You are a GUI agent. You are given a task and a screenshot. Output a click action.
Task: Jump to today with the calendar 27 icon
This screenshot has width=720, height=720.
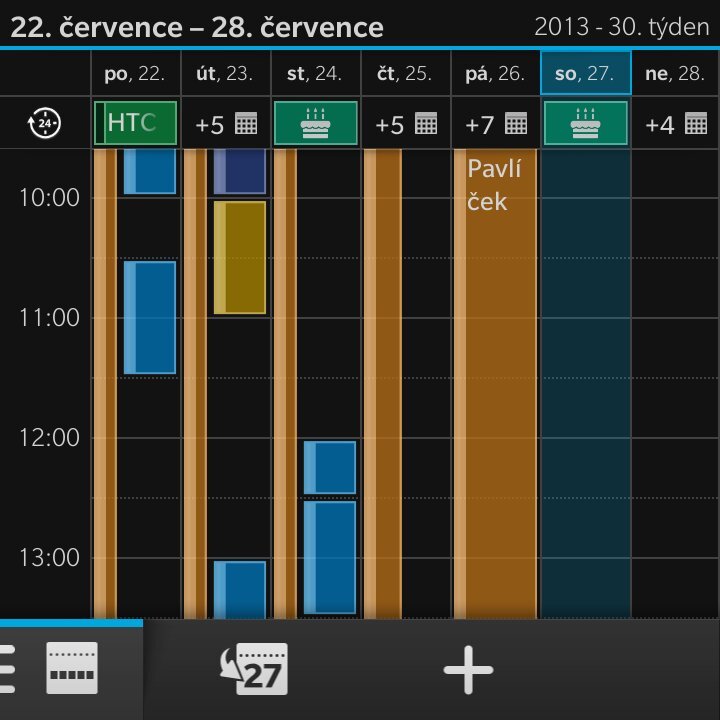click(x=253, y=668)
